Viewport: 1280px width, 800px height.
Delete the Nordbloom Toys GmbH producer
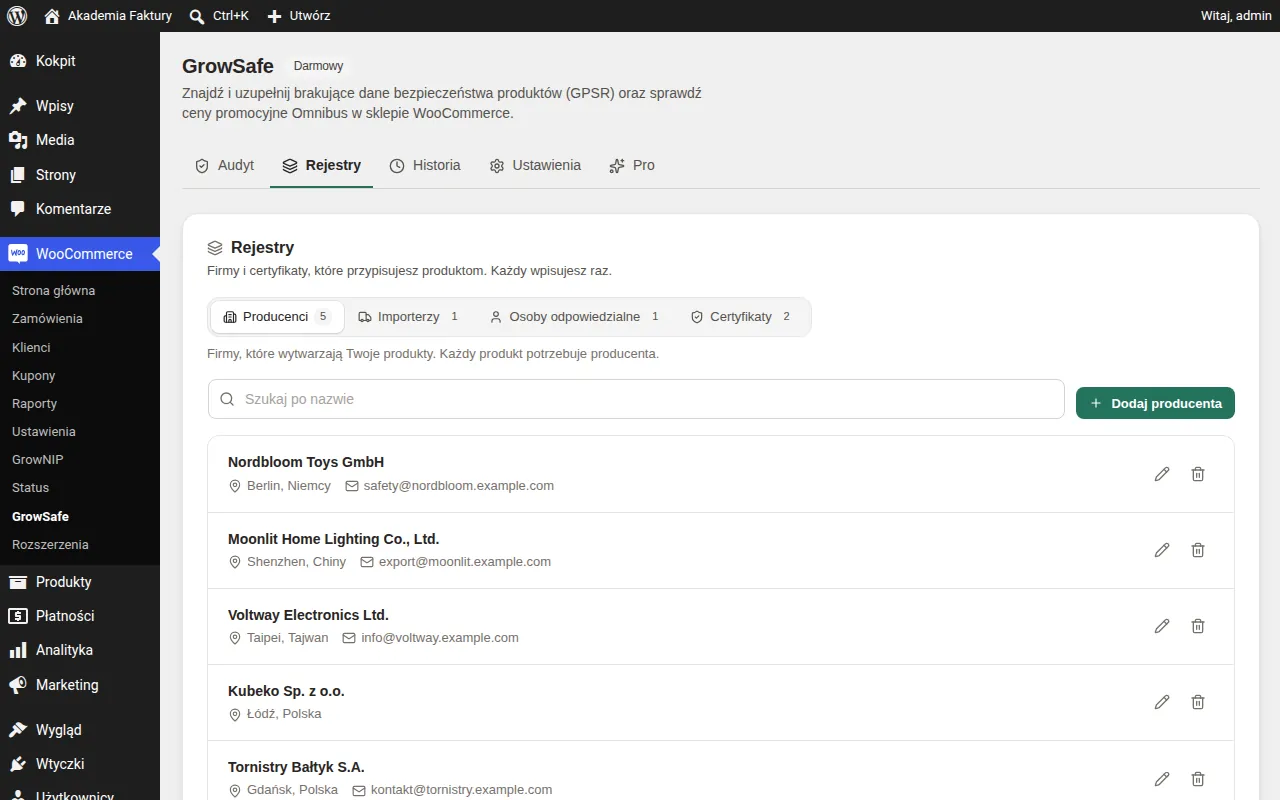1198,474
